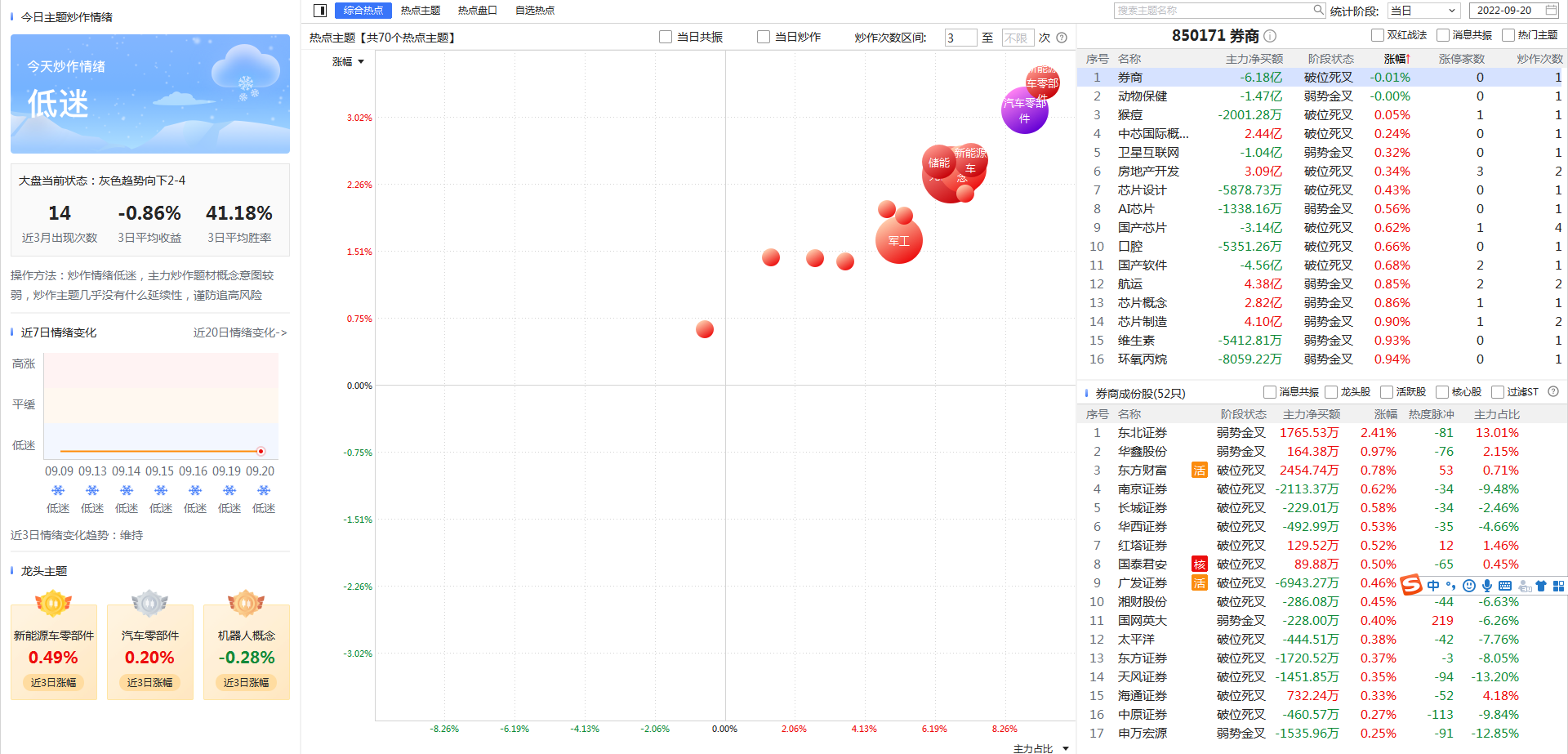The width and height of the screenshot is (1568, 754).
Task: Click the help icon next to 次
Action: [1062, 38]
